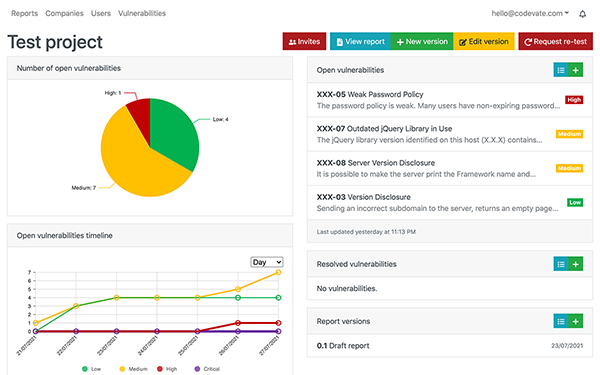Toggle the Critical series in timeline legend

207,369
